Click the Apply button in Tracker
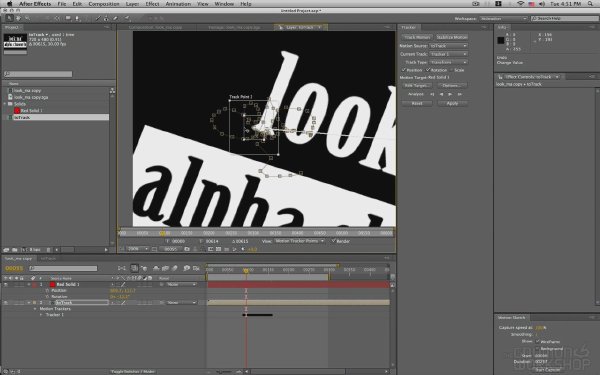Image resolution: width=600 pixels, height=375 pixels. (x=452, y=103)
